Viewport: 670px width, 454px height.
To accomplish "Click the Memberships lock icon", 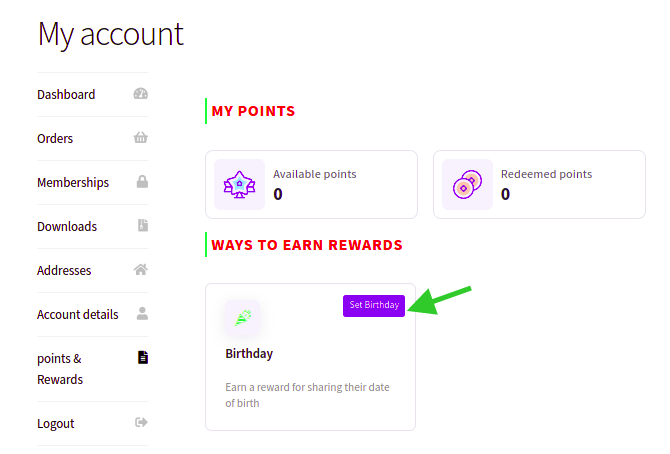I will (x=142, y=182).
